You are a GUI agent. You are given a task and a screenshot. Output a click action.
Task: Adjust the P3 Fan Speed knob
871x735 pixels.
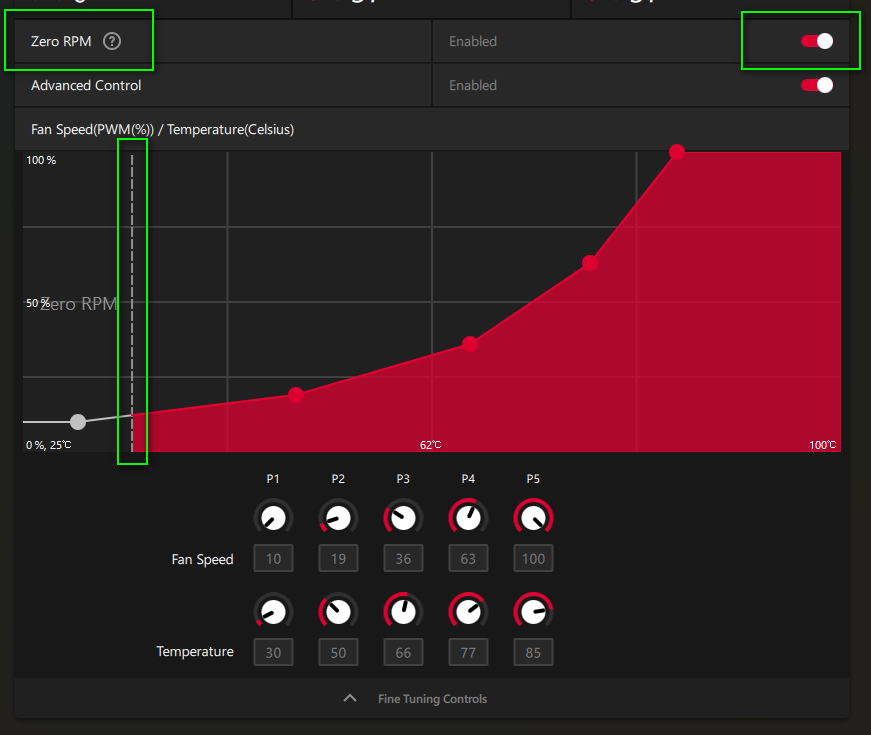point(403,518)
